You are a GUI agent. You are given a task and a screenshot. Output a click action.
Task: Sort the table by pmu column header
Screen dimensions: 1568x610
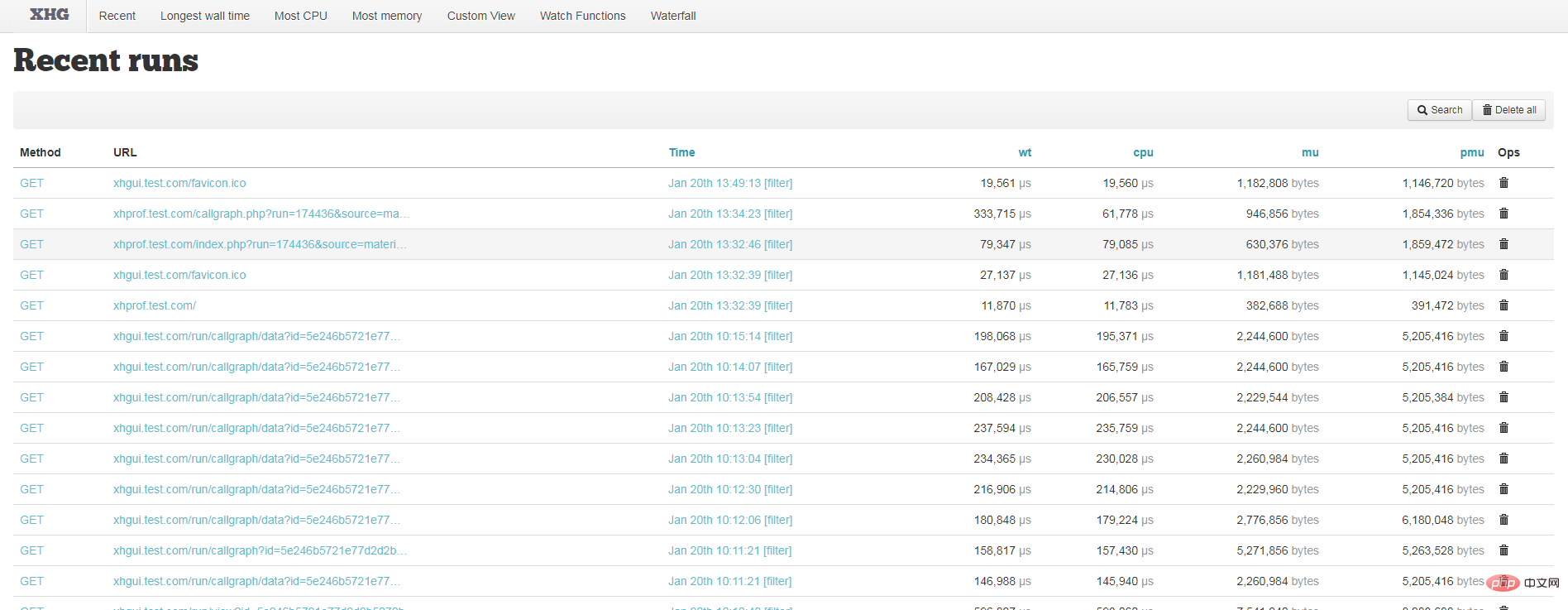pyautogui.click(x=1471, y=152)
